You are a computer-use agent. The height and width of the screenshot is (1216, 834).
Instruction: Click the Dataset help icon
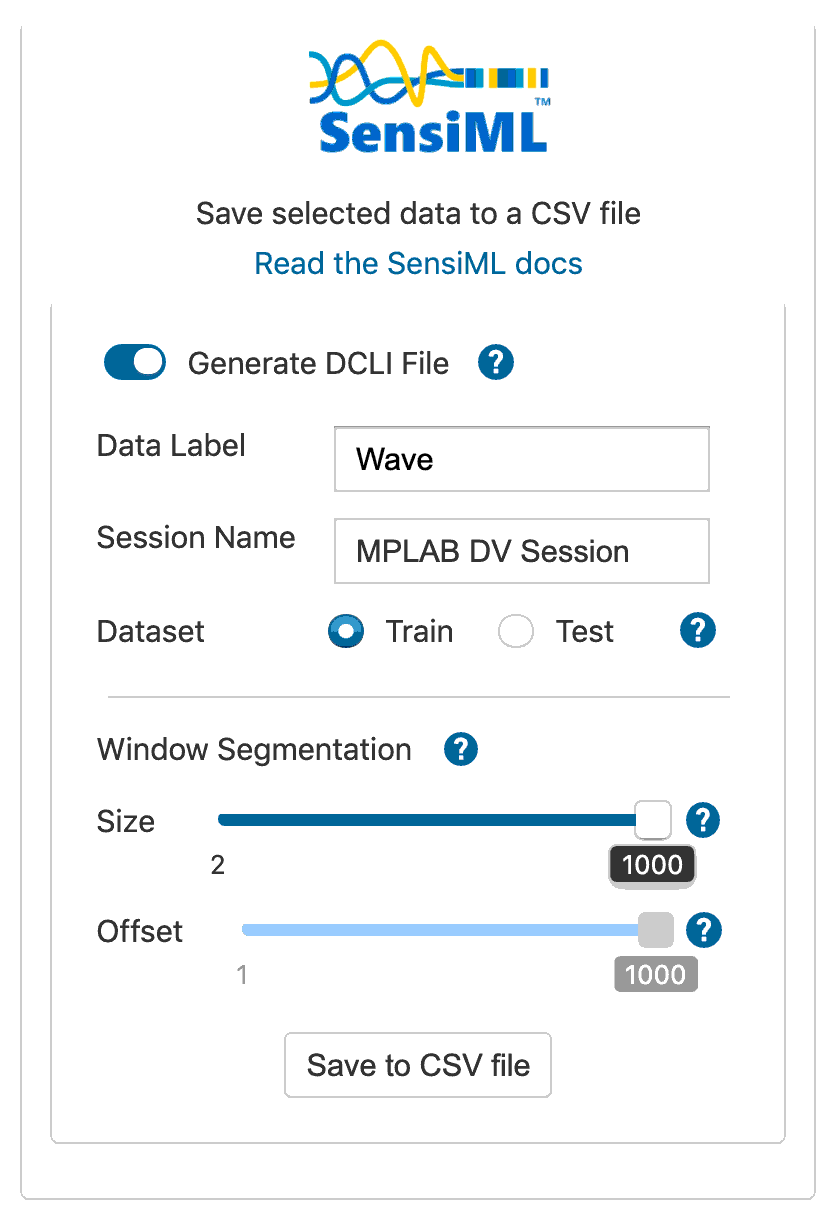[x=697, y=631]
